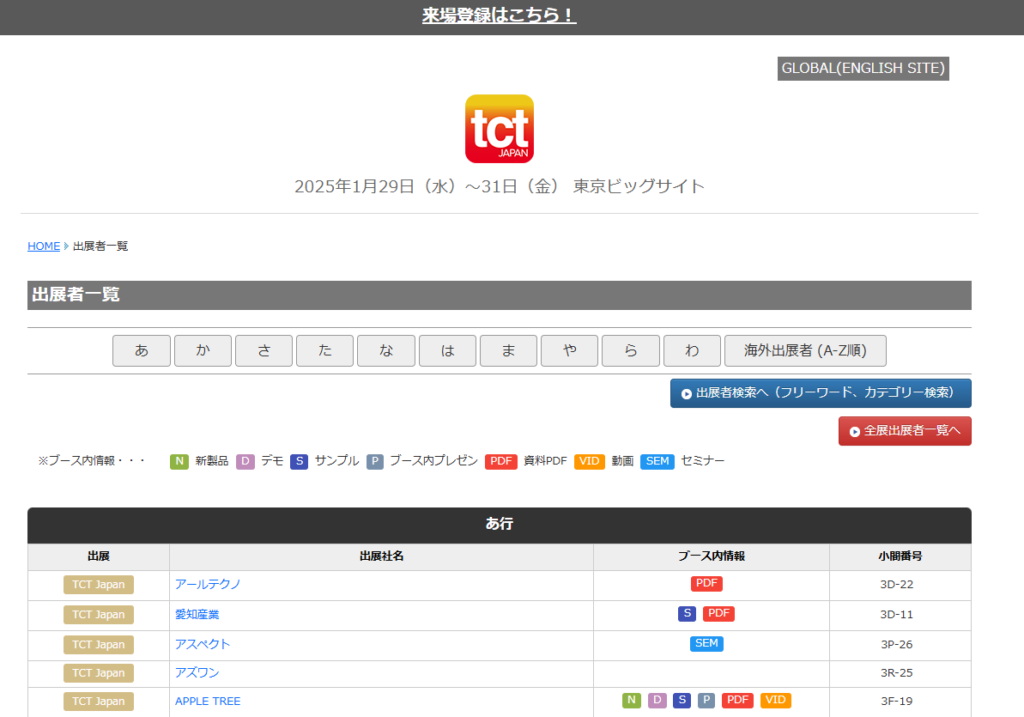
Task: Open the アールテクノ exhibitor link
Action: coord(208,584)
